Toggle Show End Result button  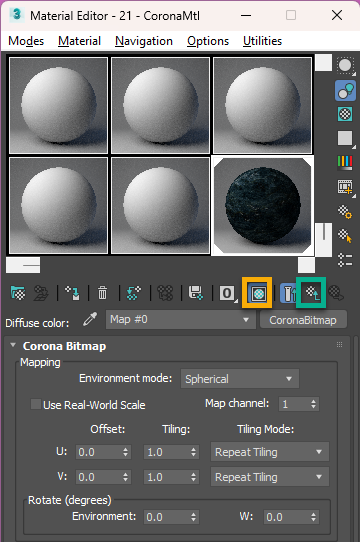(288, 293)
